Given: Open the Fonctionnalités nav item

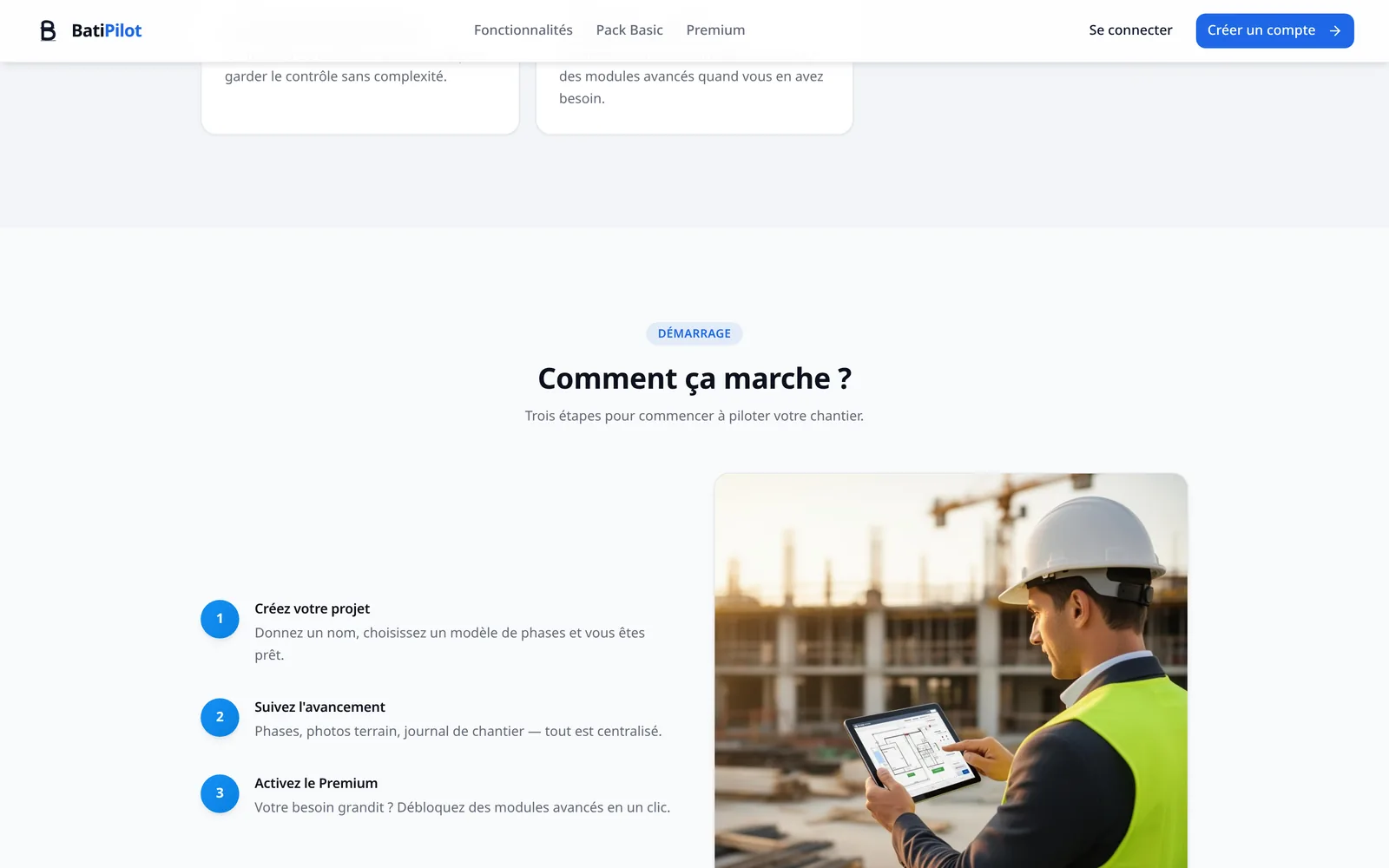Looking at the screenshot, I should click(523, 30).
